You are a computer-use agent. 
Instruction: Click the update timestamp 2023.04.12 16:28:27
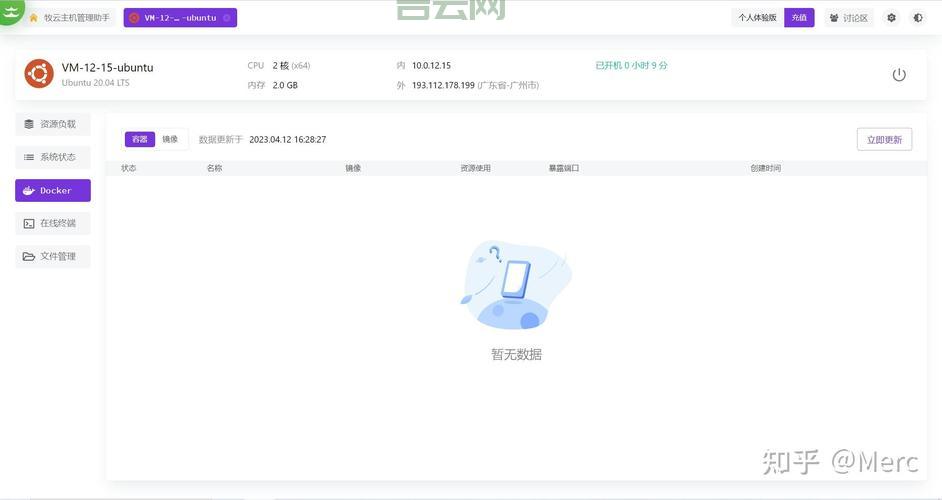[x=288, y=139]
